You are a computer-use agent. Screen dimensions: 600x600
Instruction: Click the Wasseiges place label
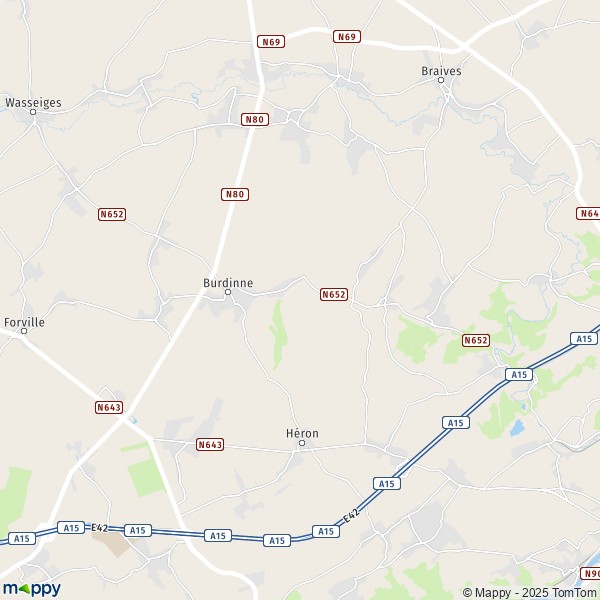point(33,103)
